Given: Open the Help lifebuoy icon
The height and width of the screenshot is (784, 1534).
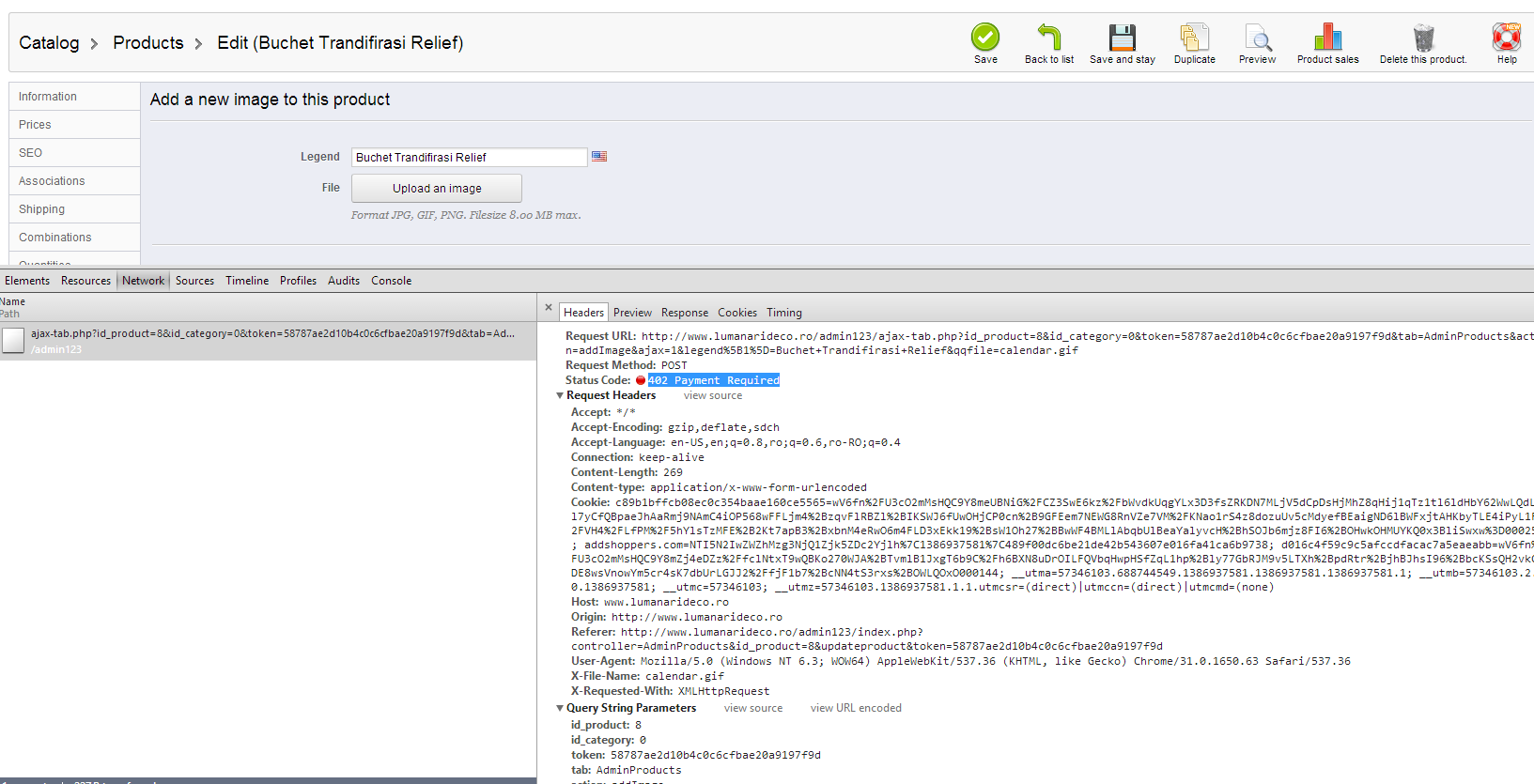Looking at the screenshot, I should 1507,38.
